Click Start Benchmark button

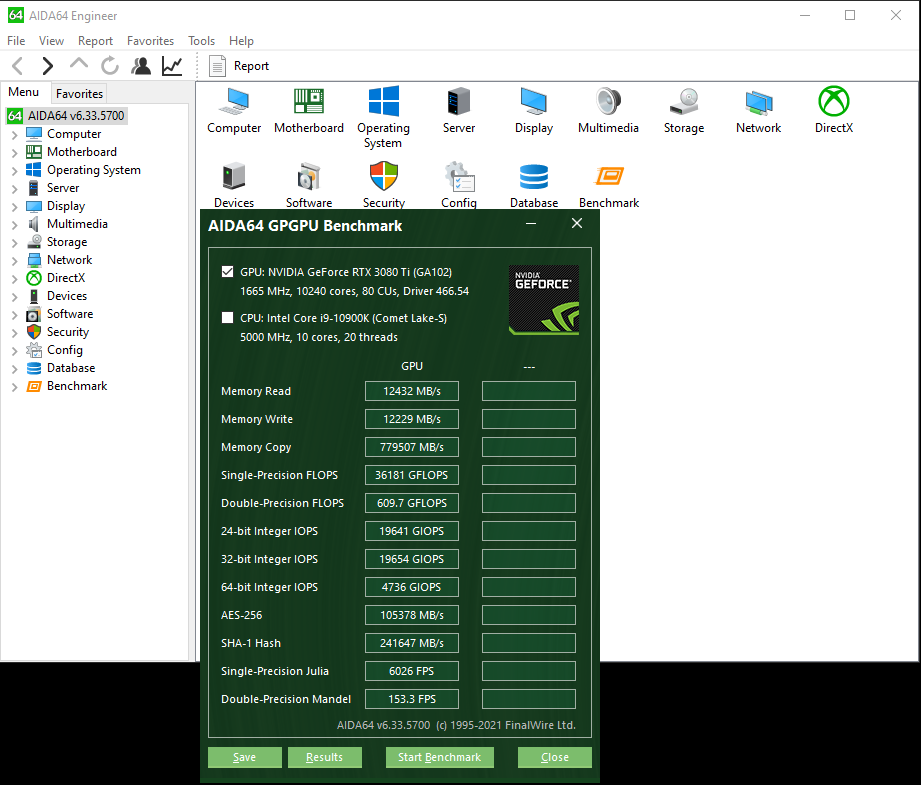coord(439,757)
